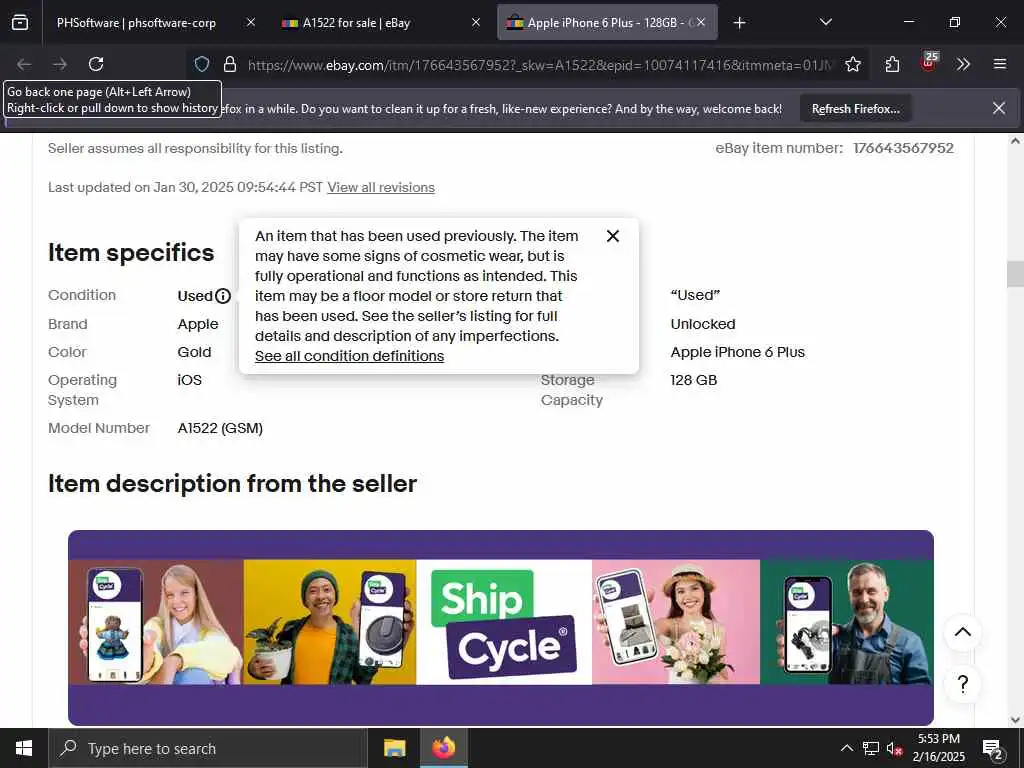Click the eBay URL address bar
The image size is (1024, 768).
[x=540, y=65]
